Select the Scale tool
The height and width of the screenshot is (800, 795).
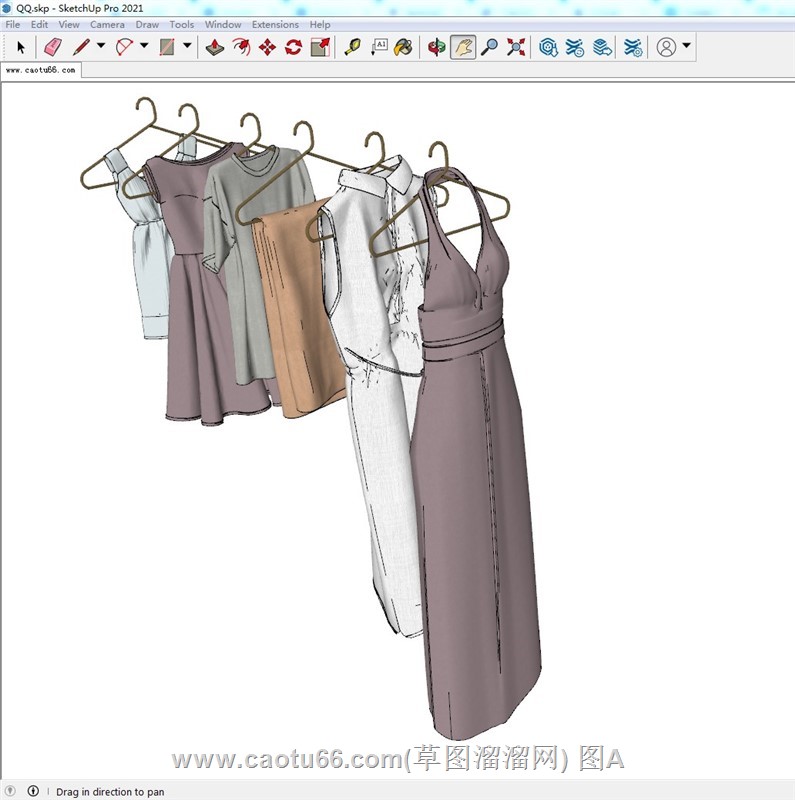(320, 47)
